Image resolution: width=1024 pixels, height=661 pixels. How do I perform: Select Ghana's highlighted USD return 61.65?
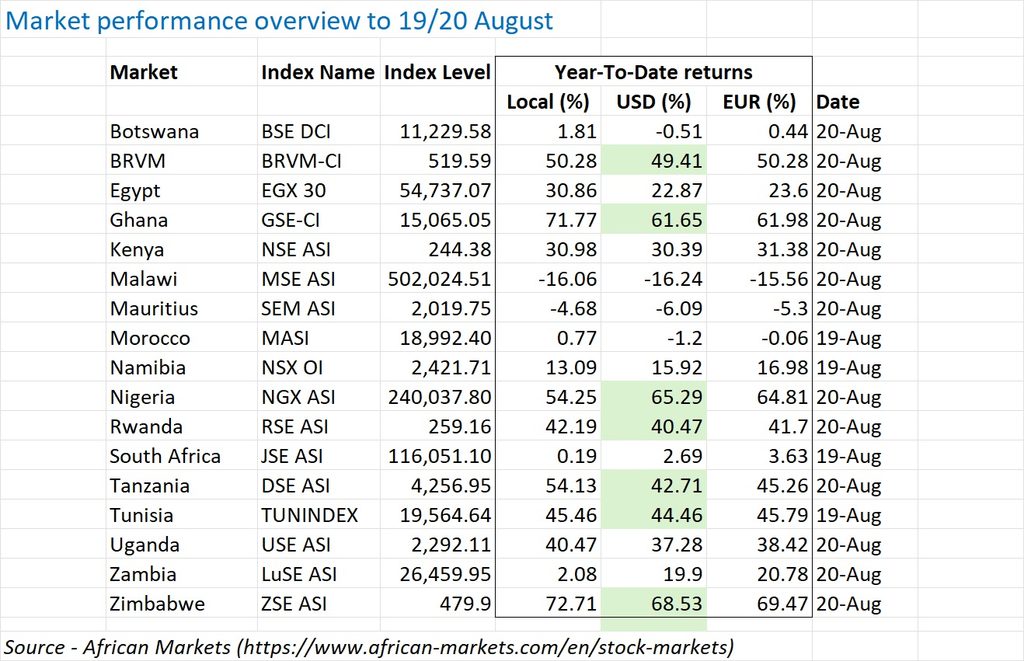coord(654,219)
